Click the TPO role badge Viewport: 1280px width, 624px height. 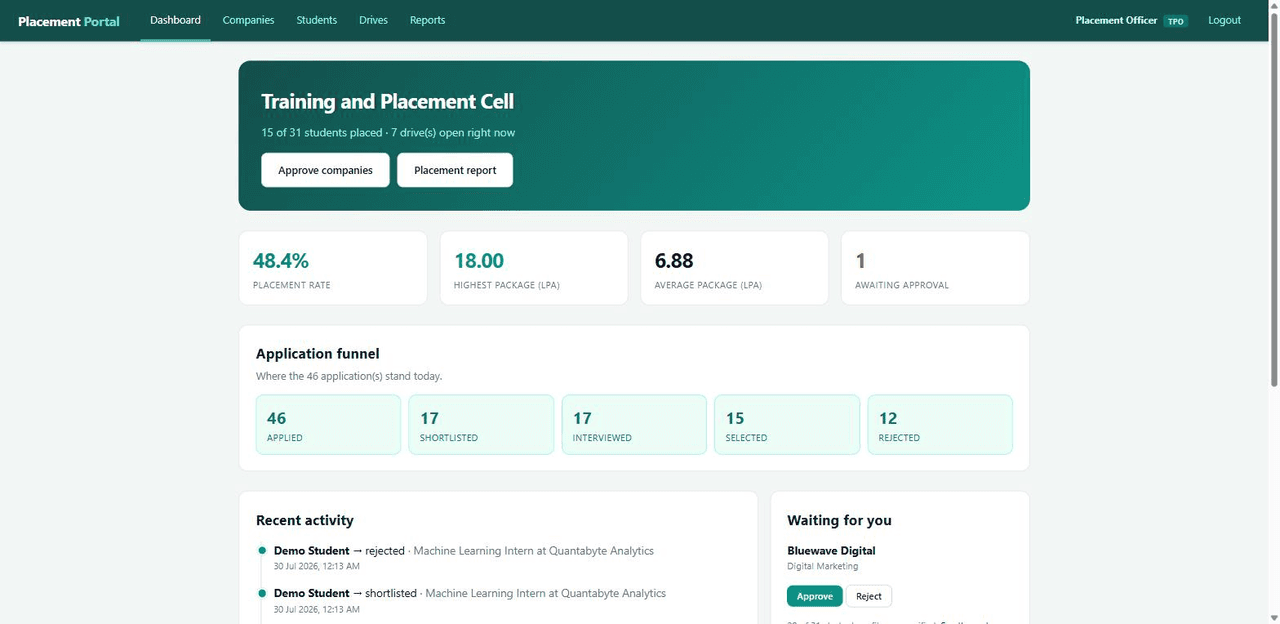point(1175,21)
